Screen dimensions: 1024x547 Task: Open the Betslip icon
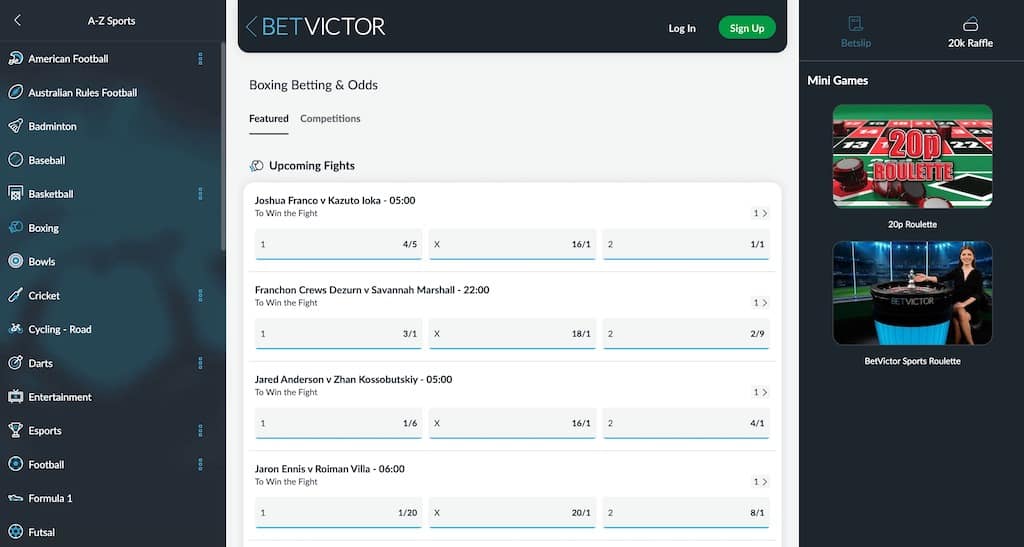click(856, 25)
